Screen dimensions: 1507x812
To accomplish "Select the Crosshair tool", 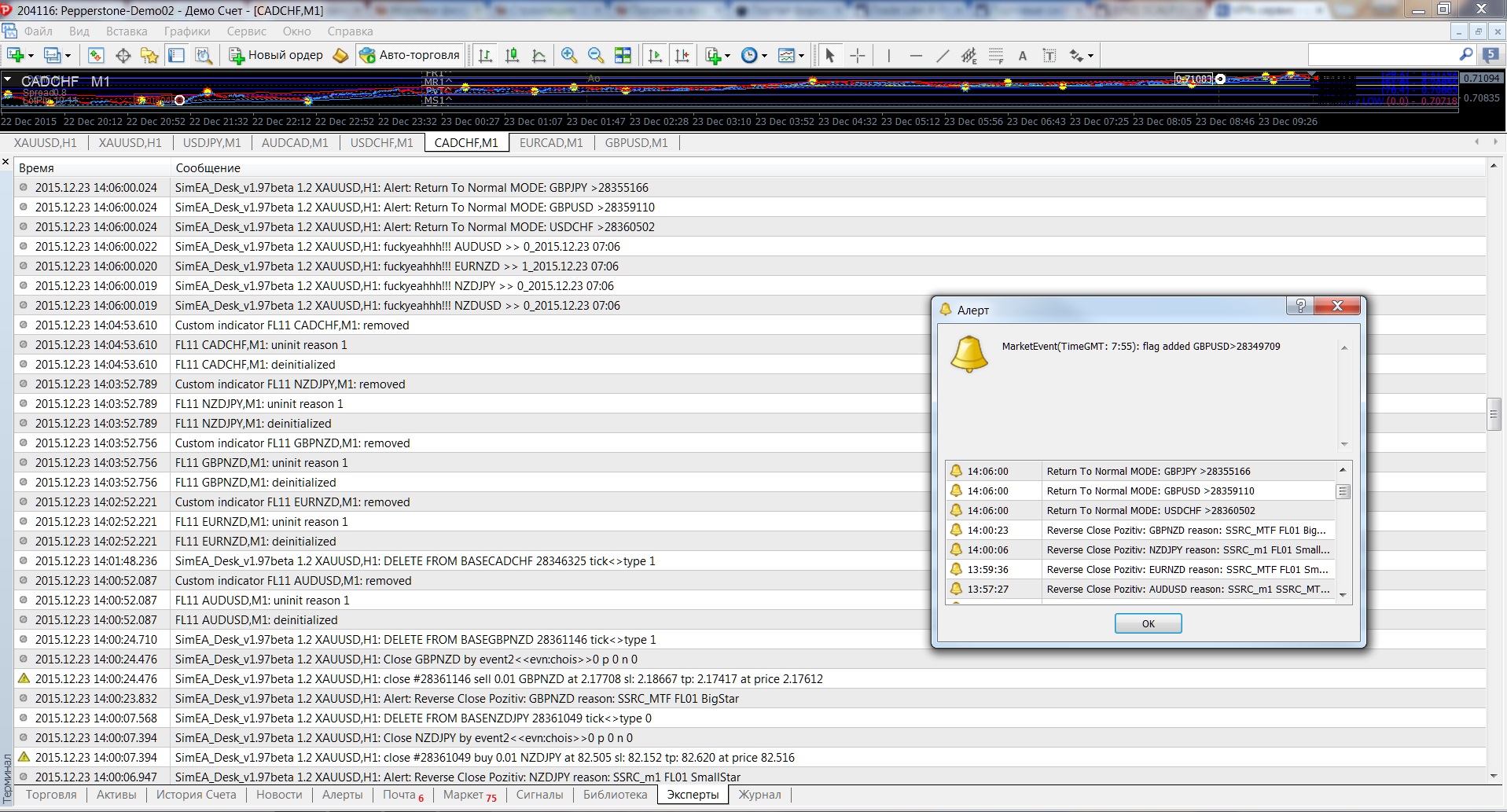I will coord(858,55).
